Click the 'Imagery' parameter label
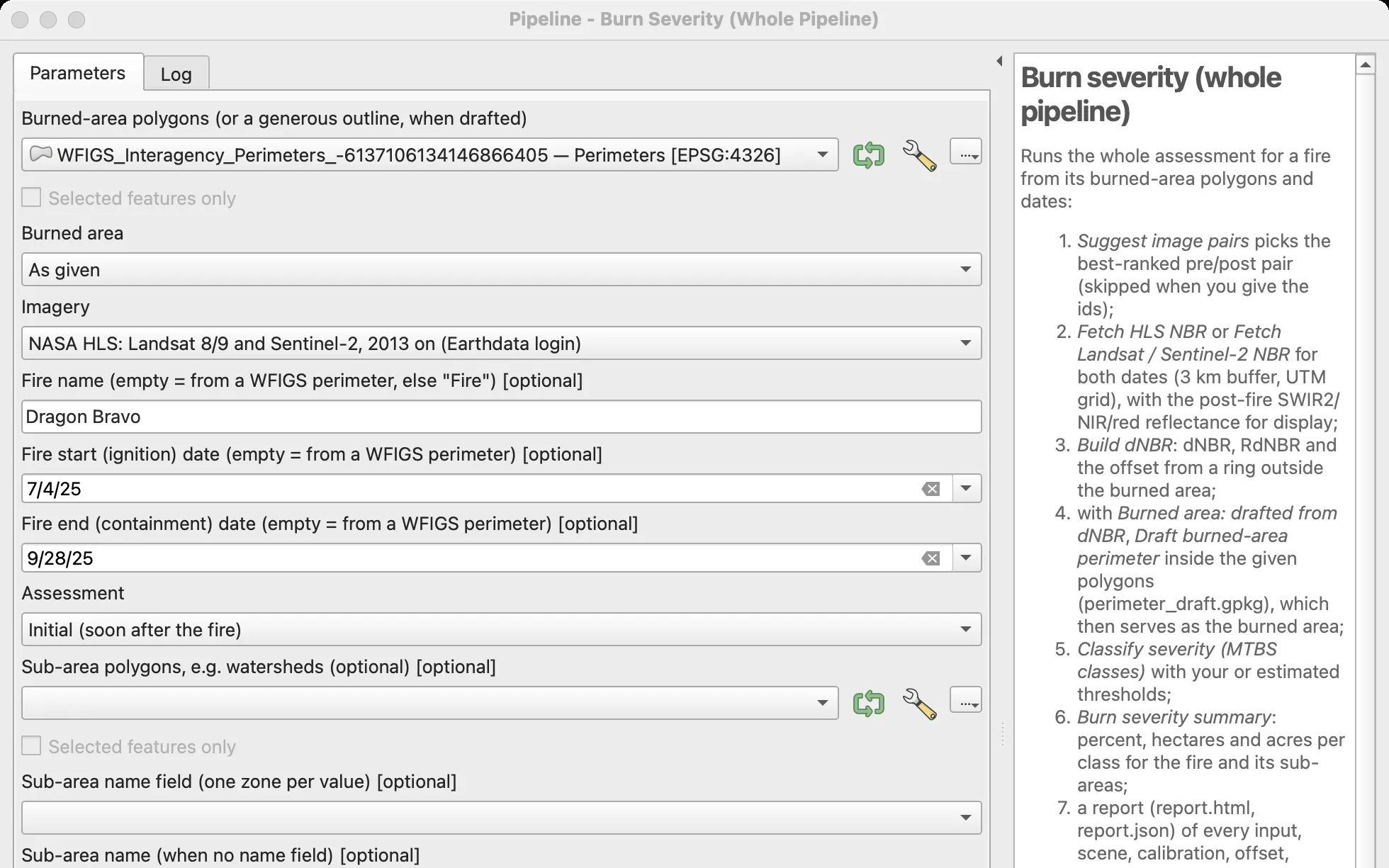Screen dimensions: 1389x868 point(56,307)
